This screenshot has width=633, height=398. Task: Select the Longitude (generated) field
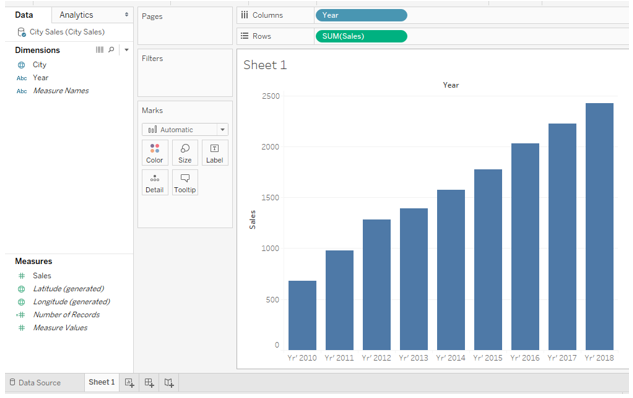[x=71, y=302]
